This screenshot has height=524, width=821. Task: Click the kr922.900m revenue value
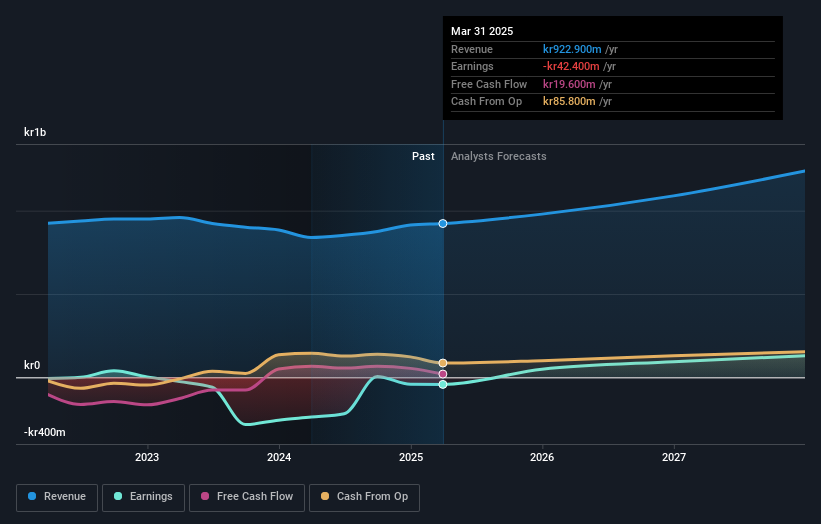572,49
